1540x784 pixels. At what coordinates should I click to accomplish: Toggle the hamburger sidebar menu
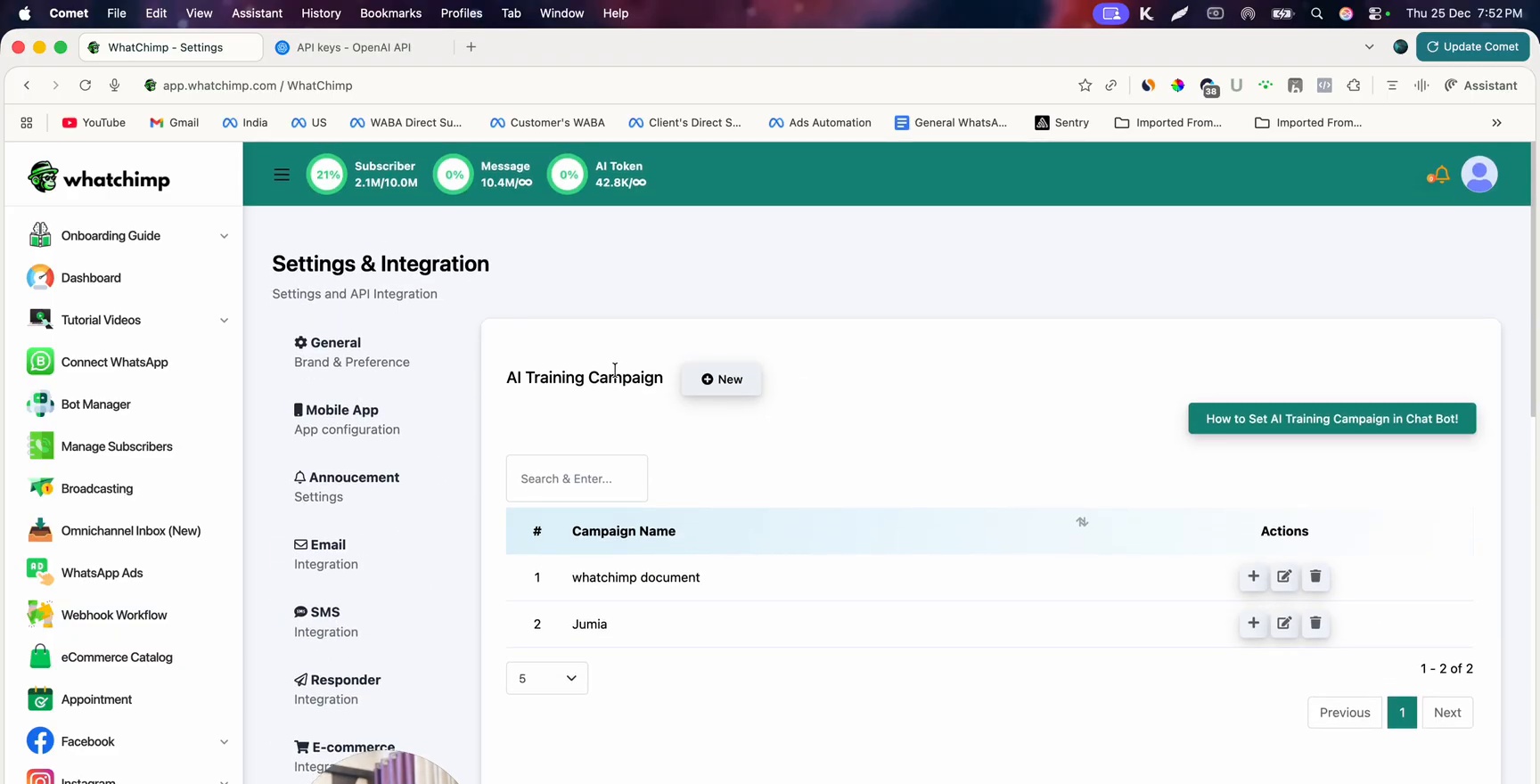(x=282, y=175)
